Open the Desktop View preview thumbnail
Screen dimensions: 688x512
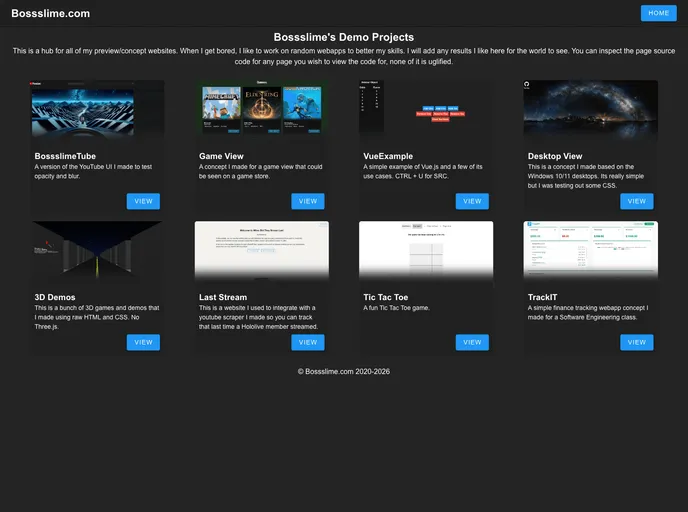click(590, 109)
